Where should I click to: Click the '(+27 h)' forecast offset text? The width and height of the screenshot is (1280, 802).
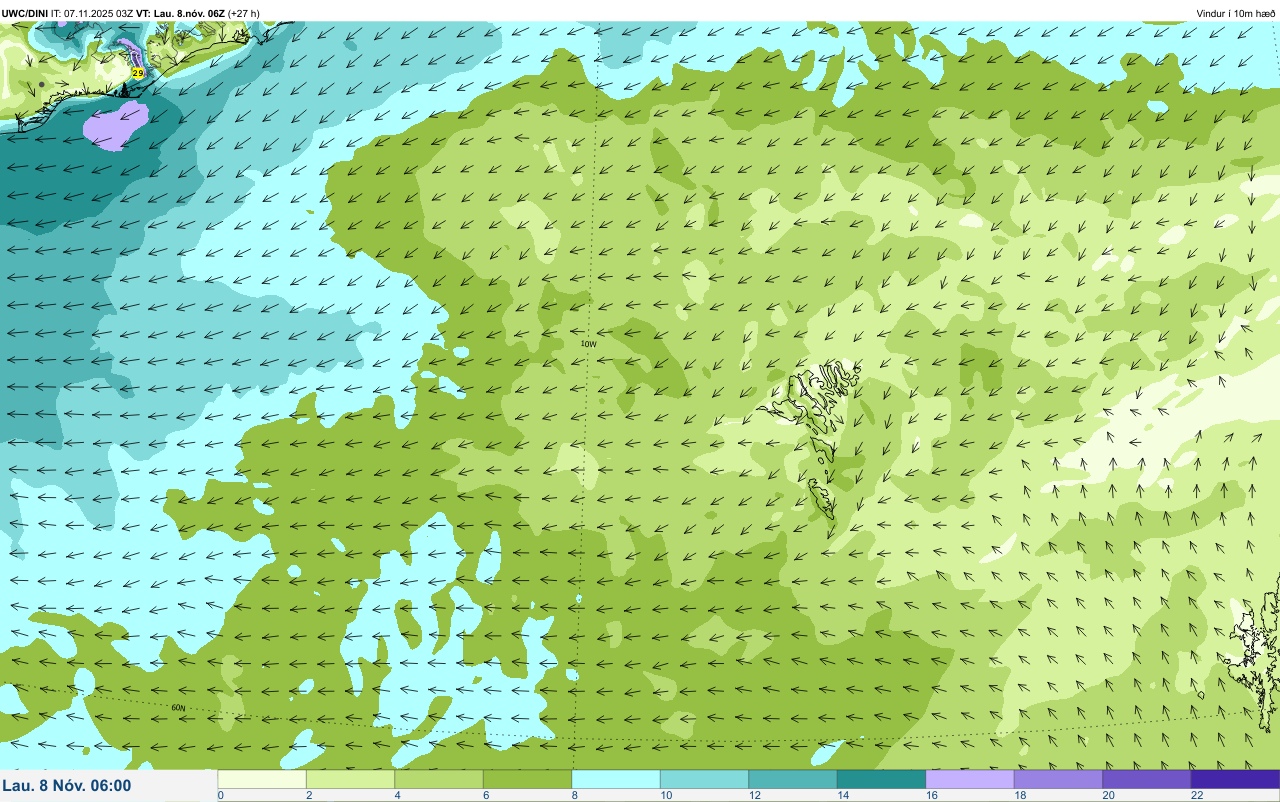point(243,13)
